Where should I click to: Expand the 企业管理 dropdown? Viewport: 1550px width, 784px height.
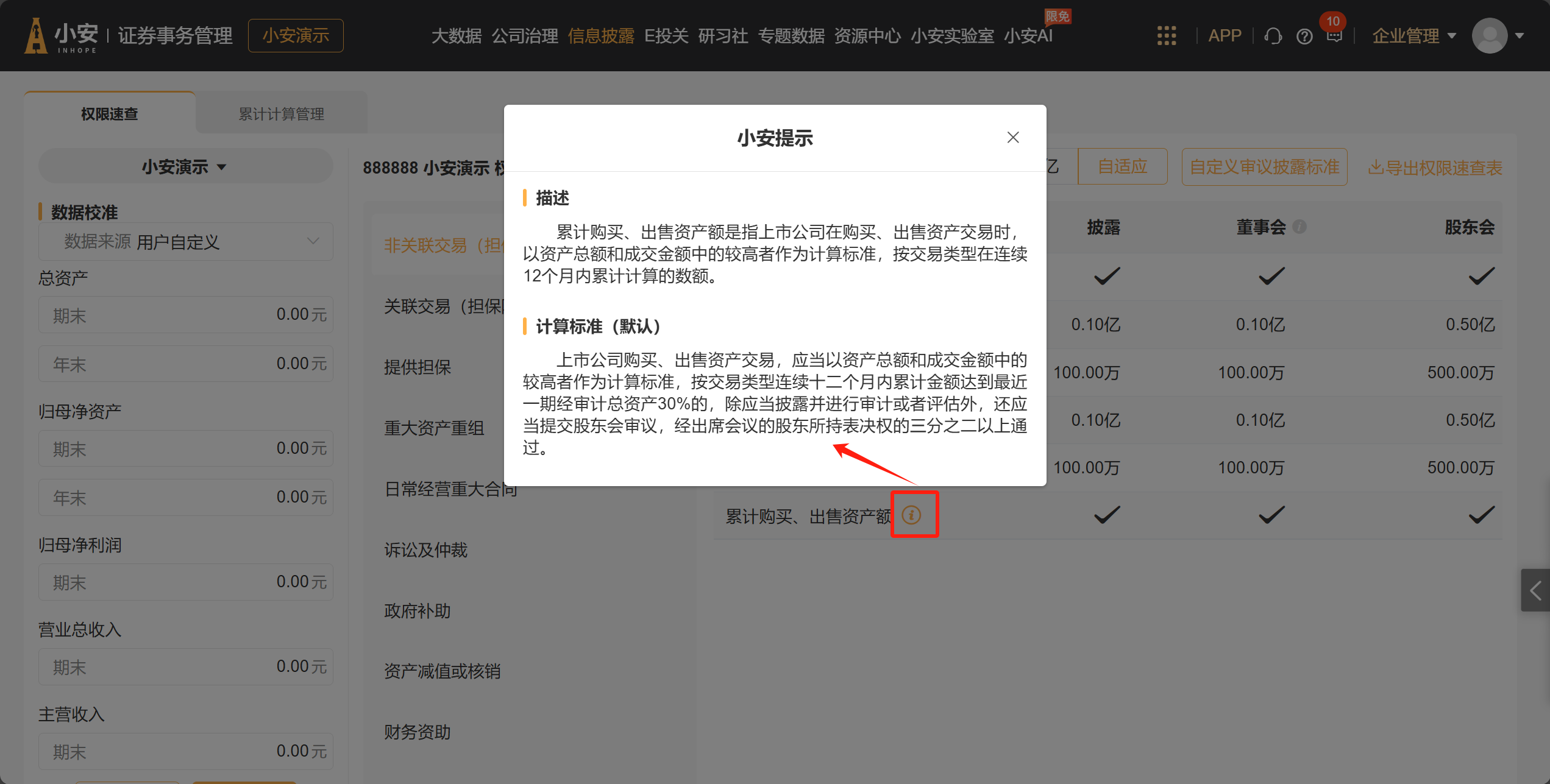1413,36
